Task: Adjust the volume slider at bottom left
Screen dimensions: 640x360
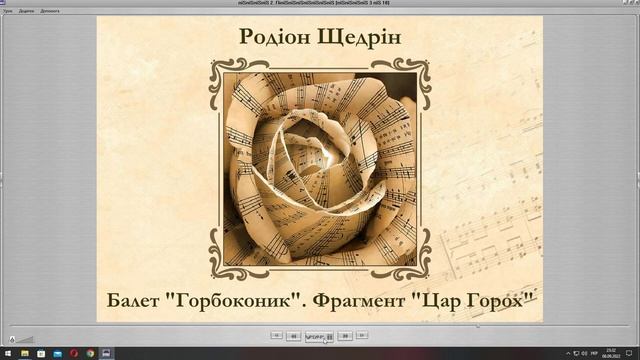Action: [x=25, y=340]
